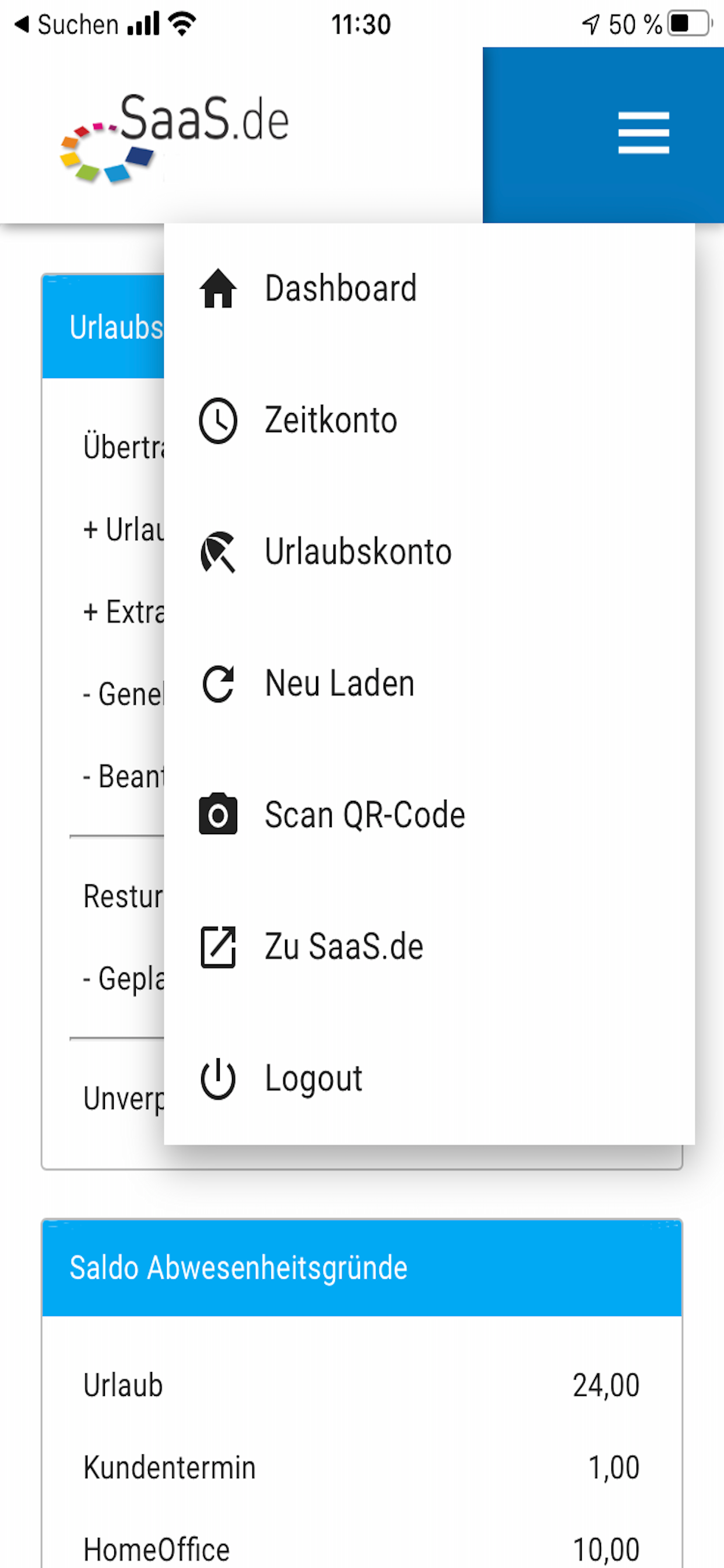Choose Urlaubskonto in the dropdown menu

coord(358,552)
